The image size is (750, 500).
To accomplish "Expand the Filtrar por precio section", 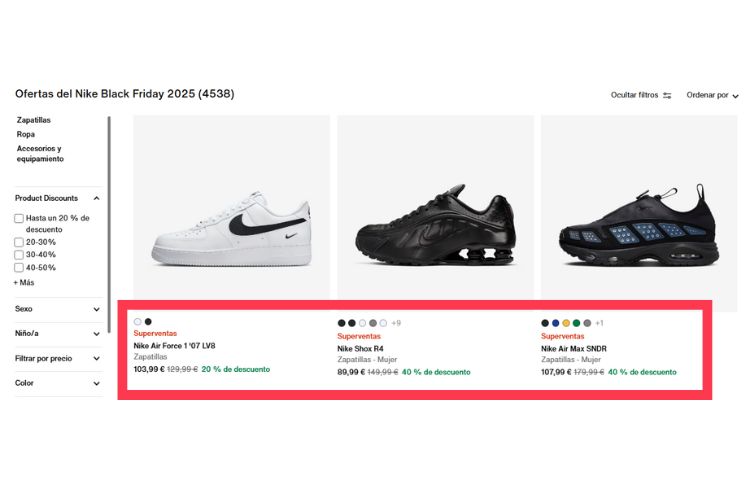I will 96,358.
